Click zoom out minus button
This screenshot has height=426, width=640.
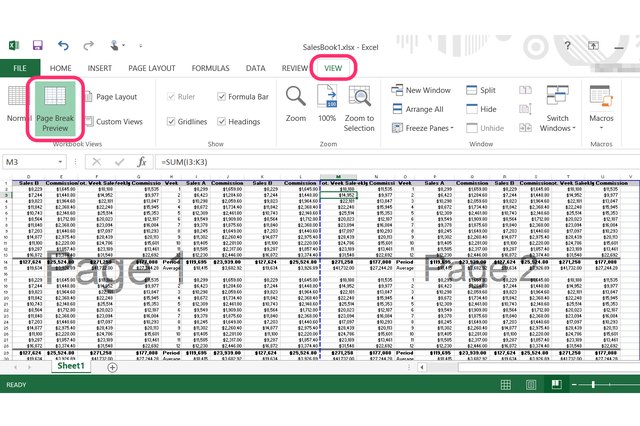point(574,384)
